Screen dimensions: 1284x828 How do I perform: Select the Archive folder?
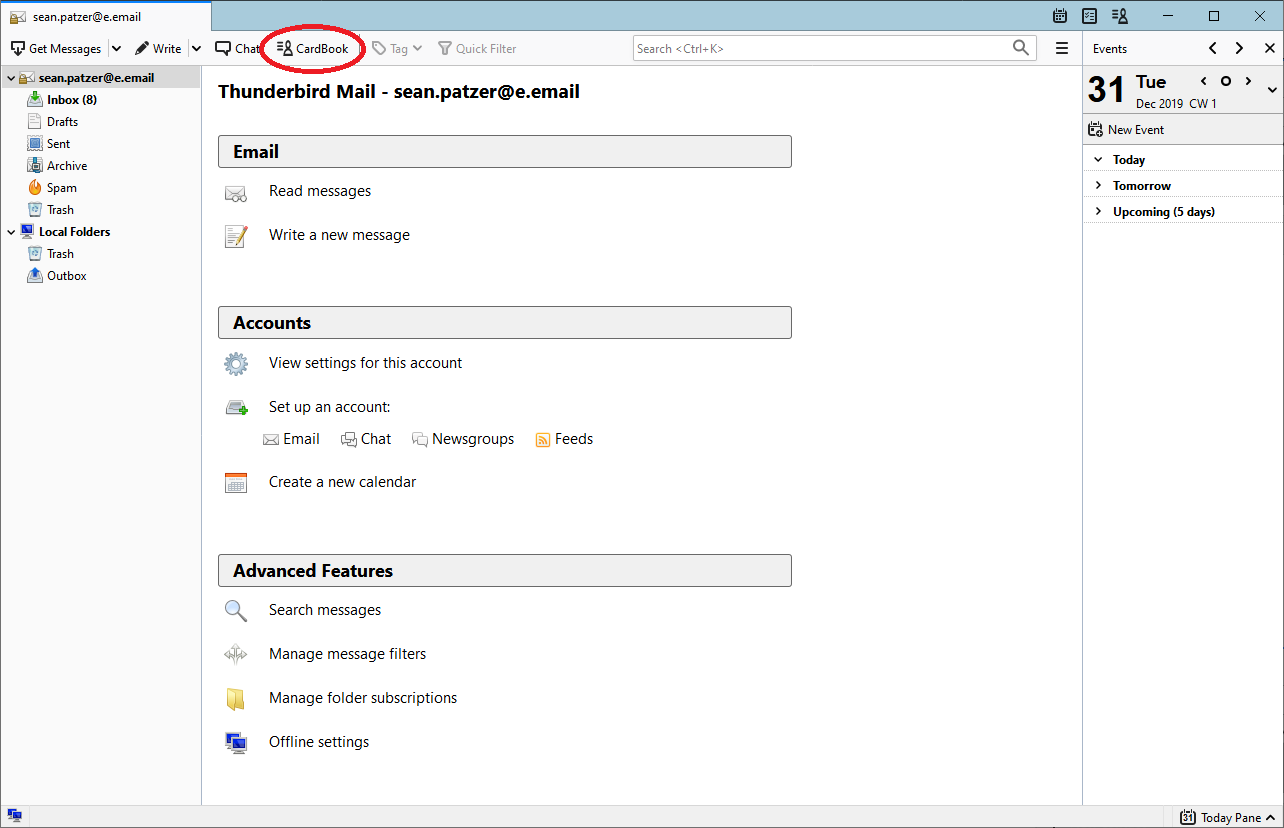67,166
